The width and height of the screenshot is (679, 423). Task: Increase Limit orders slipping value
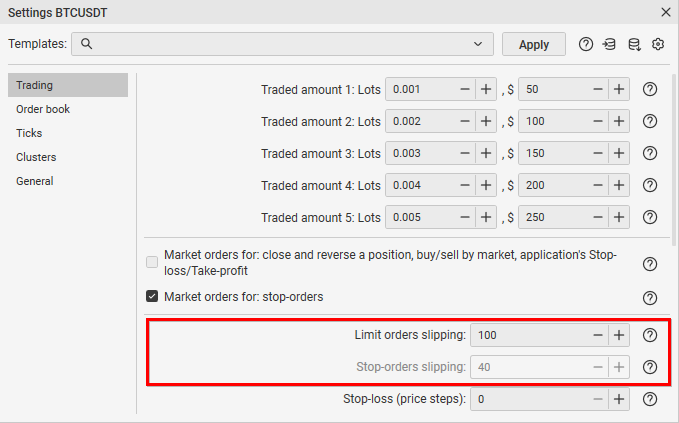click(x=619, y=335)
